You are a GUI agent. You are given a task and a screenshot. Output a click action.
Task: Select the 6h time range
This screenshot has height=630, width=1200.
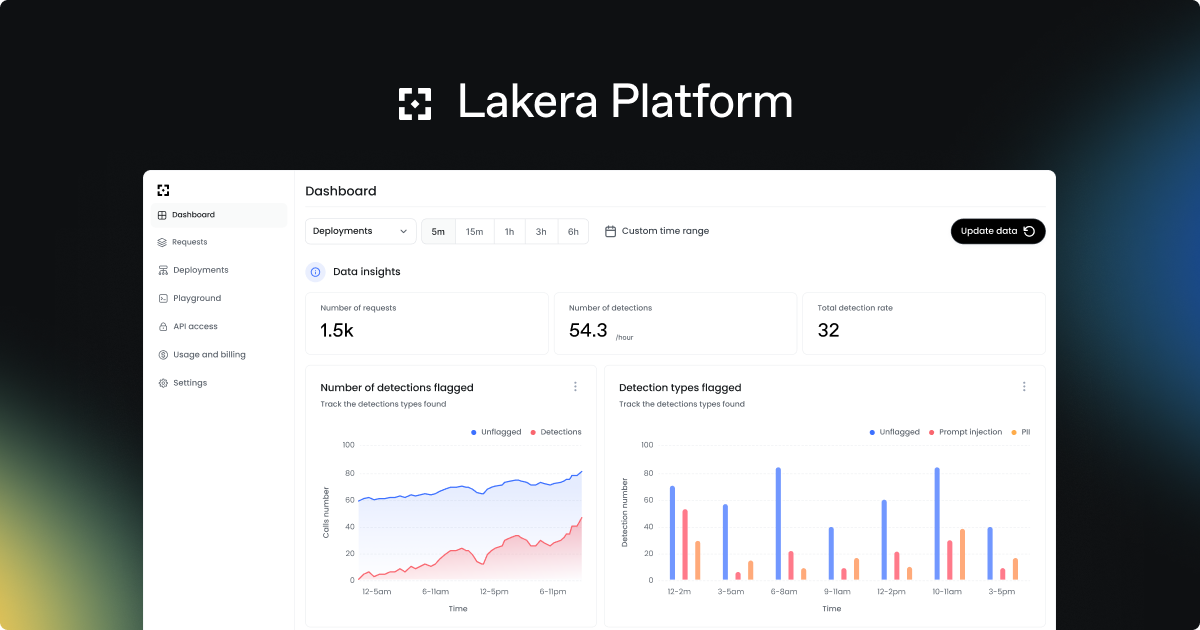573,232
